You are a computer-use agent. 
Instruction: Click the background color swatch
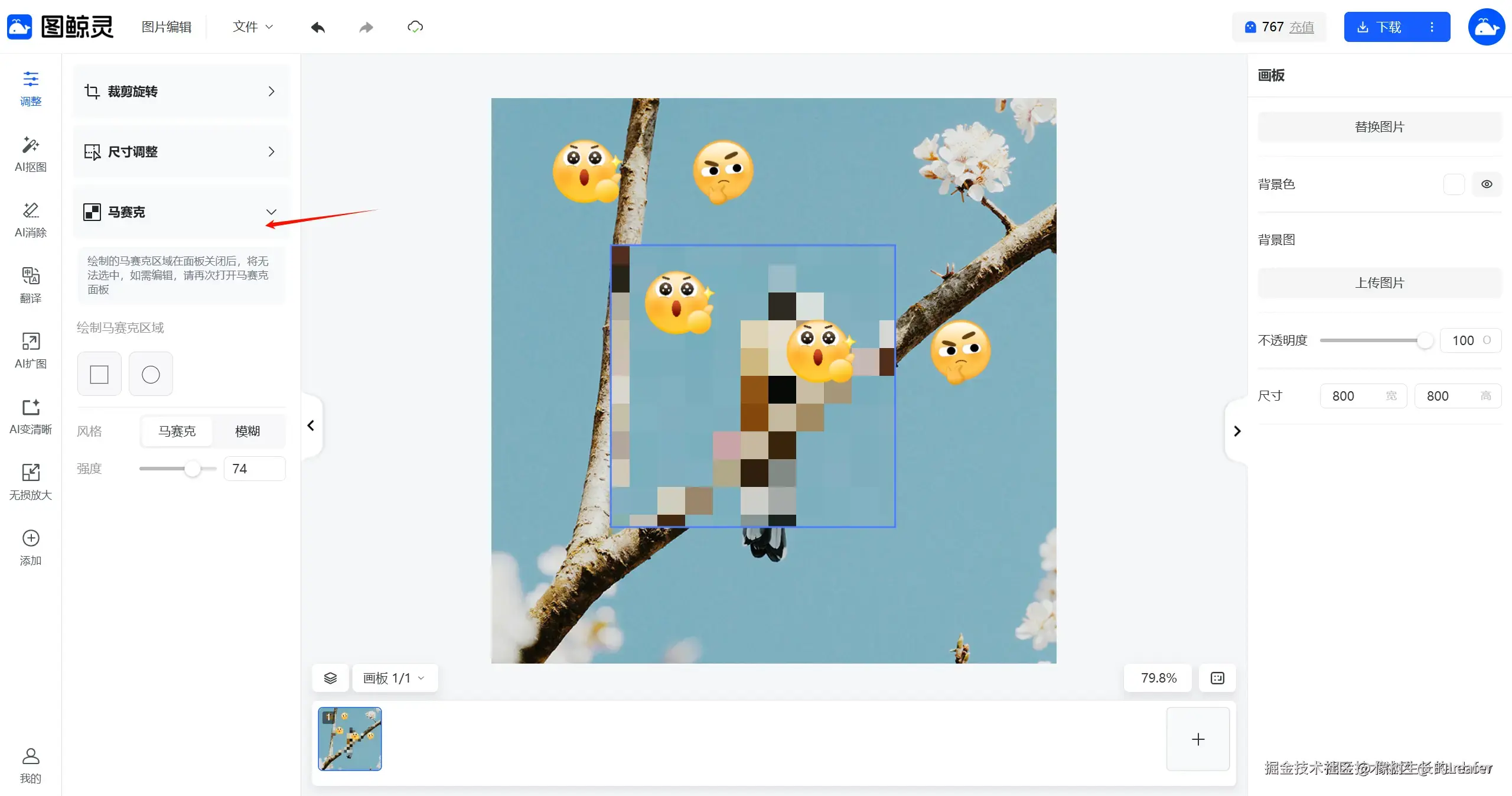point(1454,184)
